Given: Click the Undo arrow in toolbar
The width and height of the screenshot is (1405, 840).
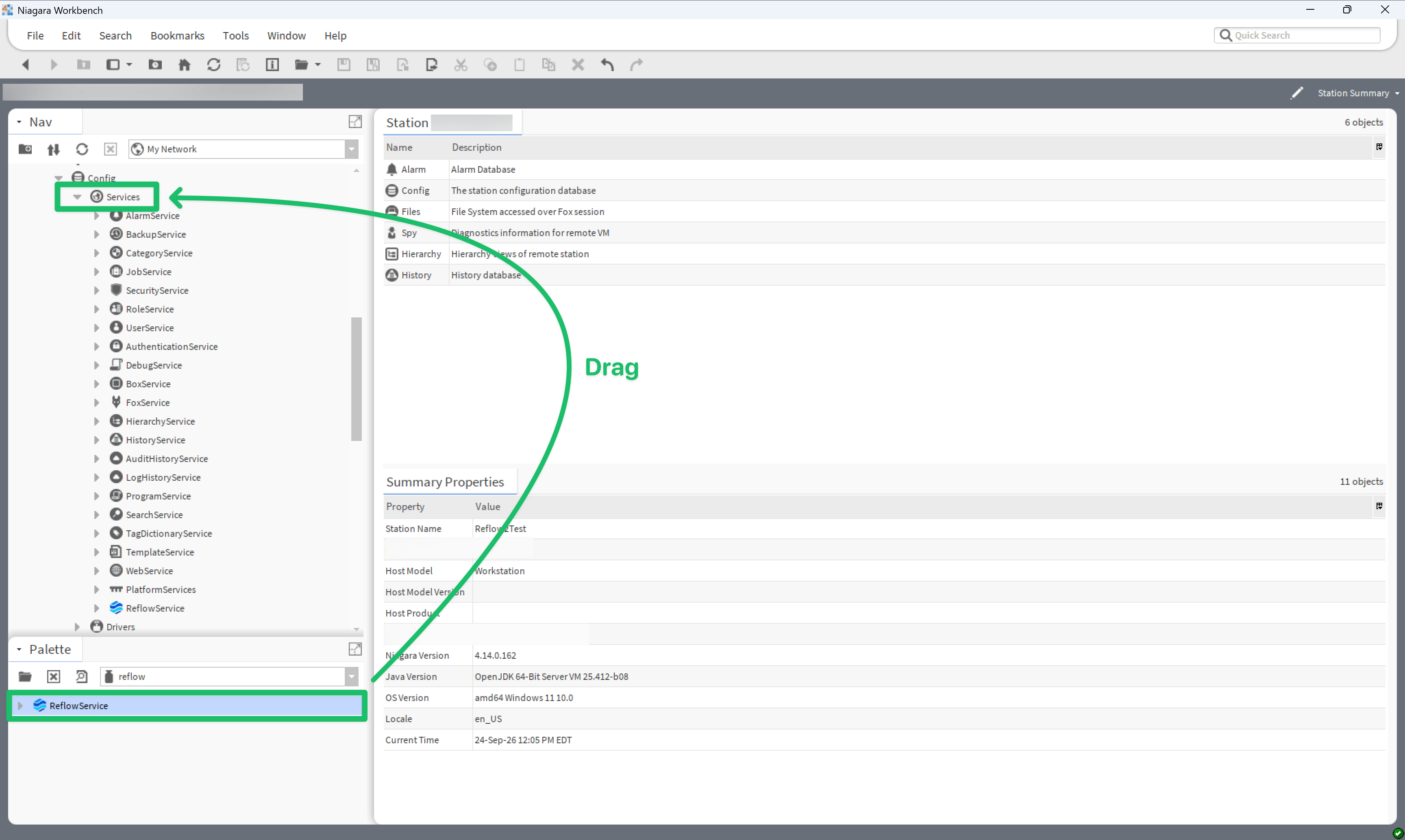Looking at the screenshot, I should pos(607,65).
